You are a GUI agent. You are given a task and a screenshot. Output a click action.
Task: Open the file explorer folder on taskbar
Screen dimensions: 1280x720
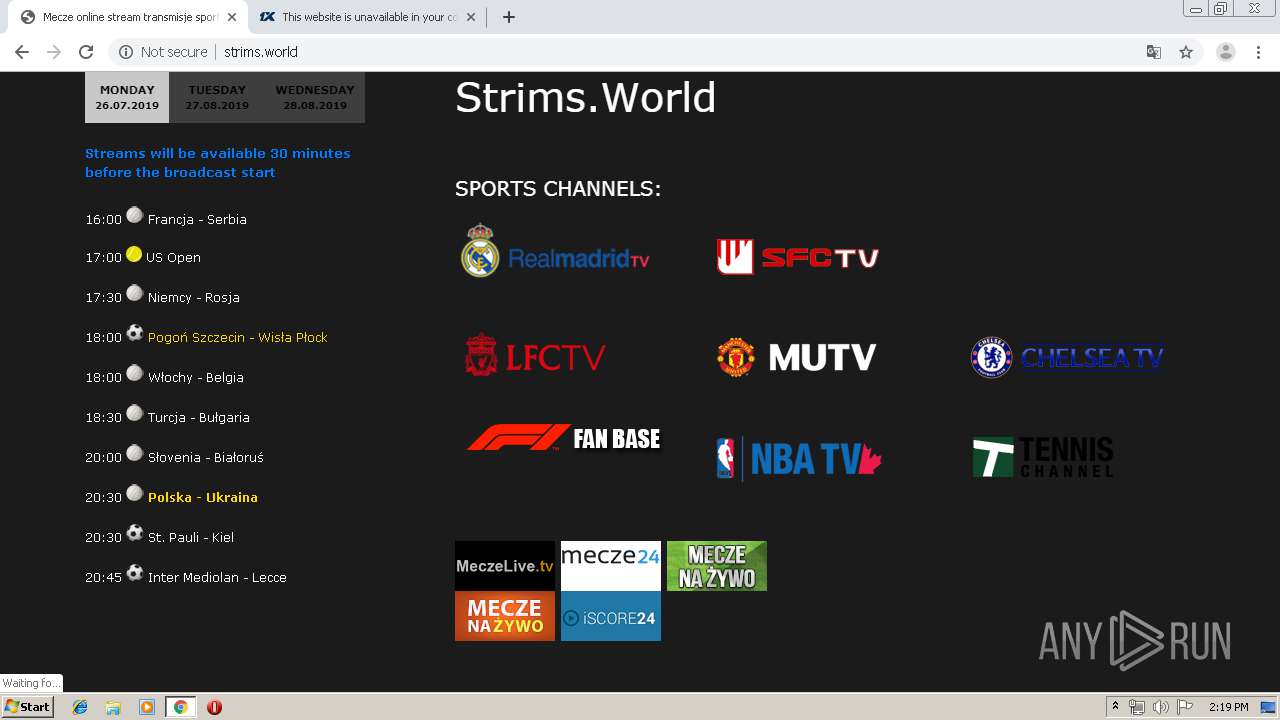pyautogui.click(x=113, y=707)
